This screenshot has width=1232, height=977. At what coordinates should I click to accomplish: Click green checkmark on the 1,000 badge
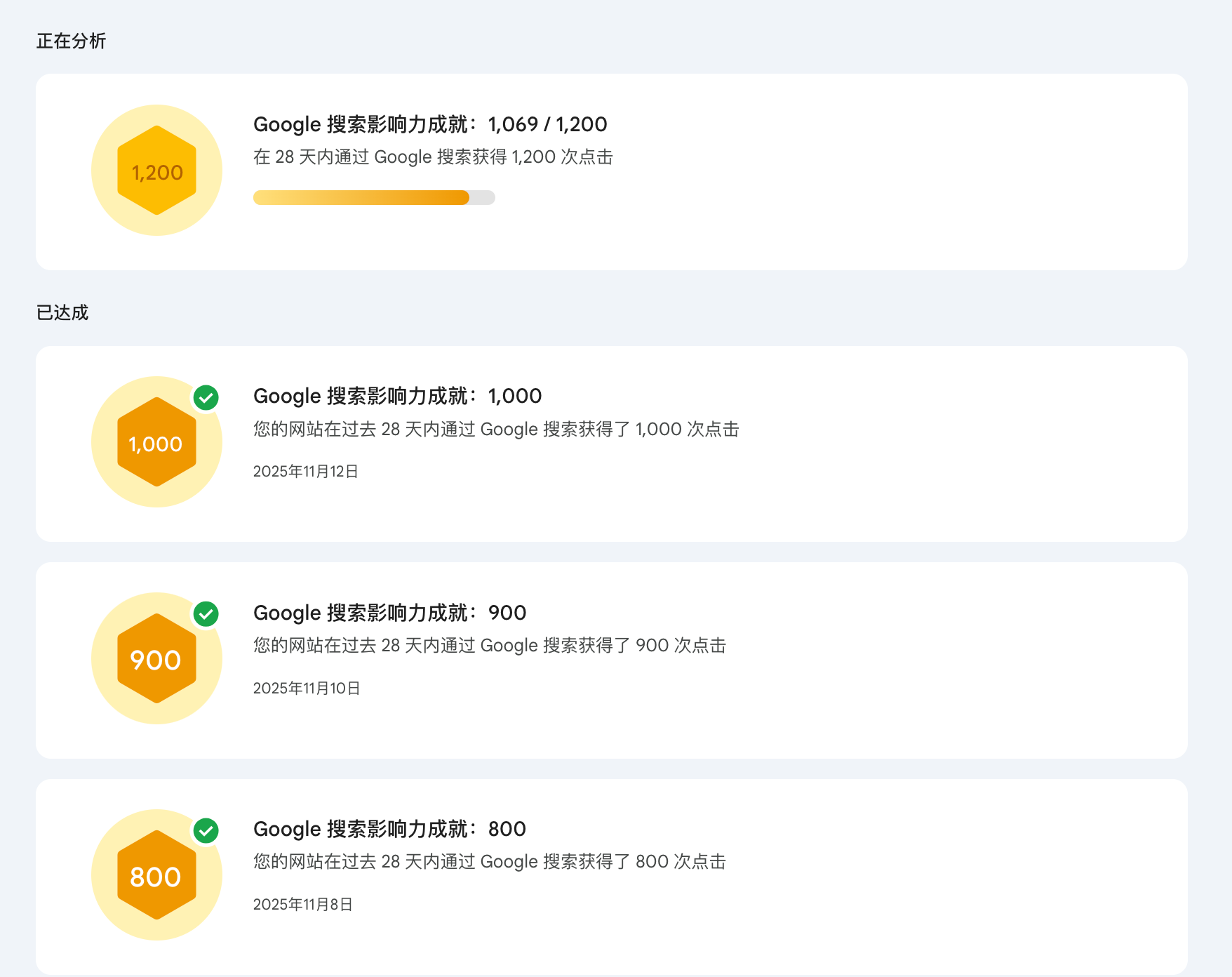[206, 398]
